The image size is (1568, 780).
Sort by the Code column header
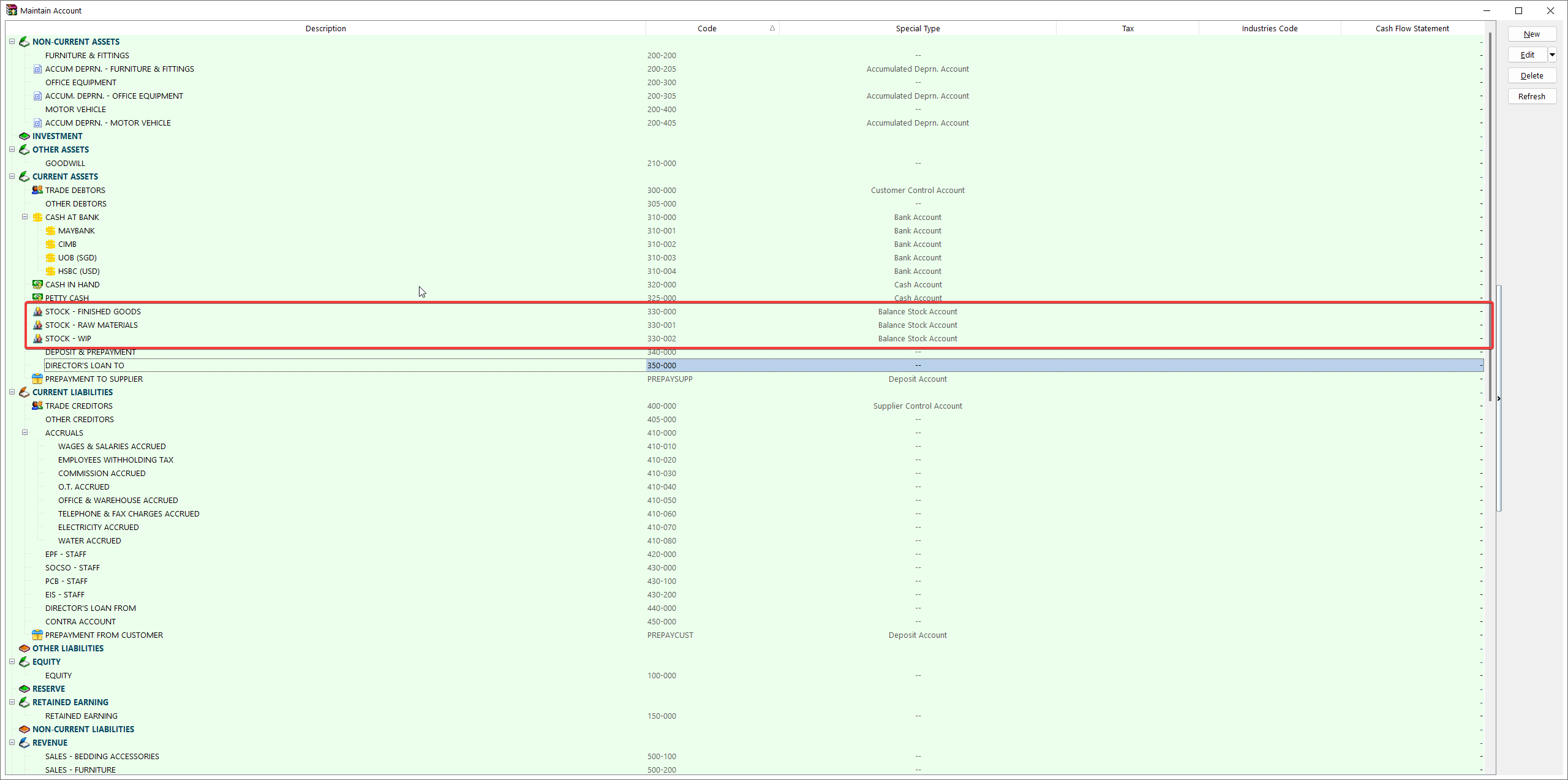tap(707, 28)
